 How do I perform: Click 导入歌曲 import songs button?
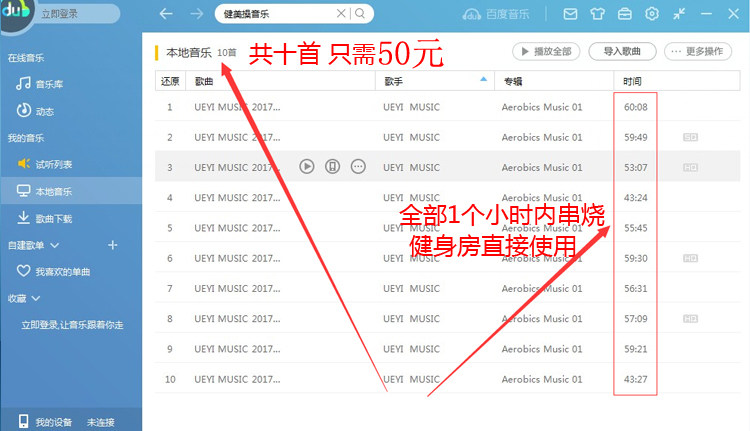(622, 51)
